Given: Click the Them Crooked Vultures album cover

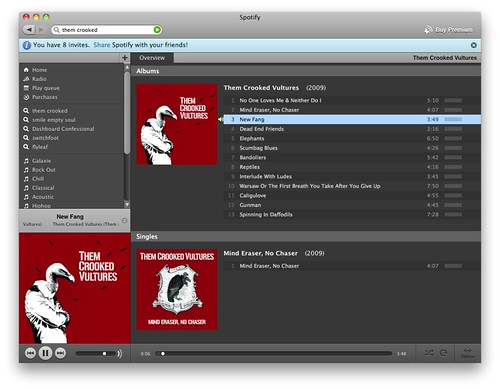Looking at the screenshot, I should coord(177,124).
